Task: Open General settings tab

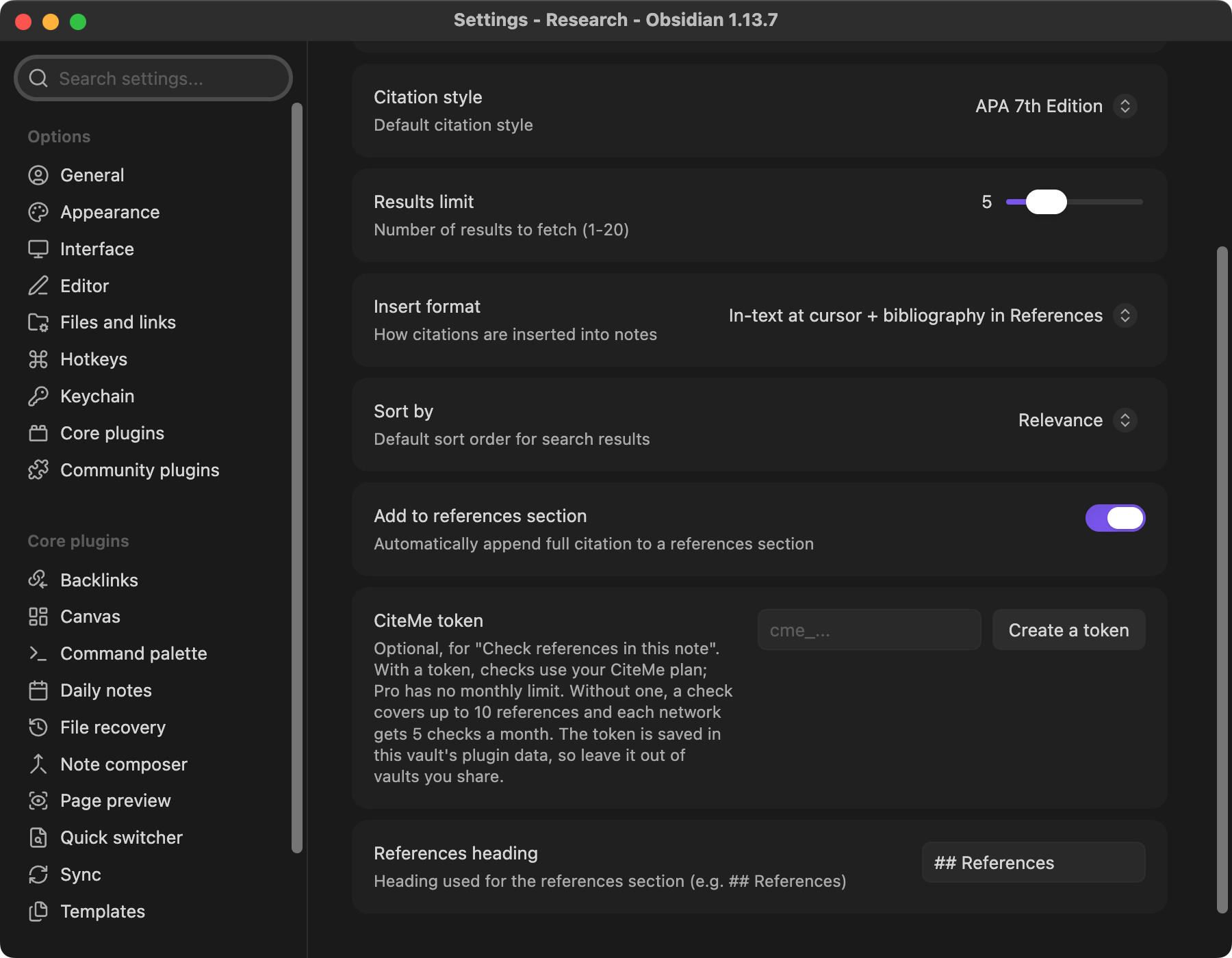Action: coord(153,175)
